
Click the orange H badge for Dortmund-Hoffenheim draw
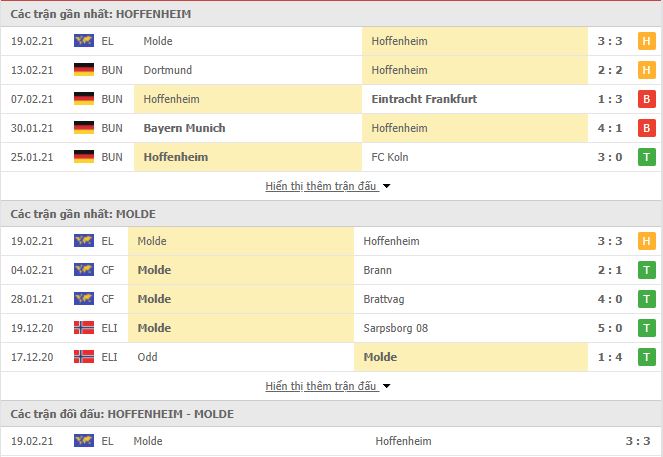[647, 70]
